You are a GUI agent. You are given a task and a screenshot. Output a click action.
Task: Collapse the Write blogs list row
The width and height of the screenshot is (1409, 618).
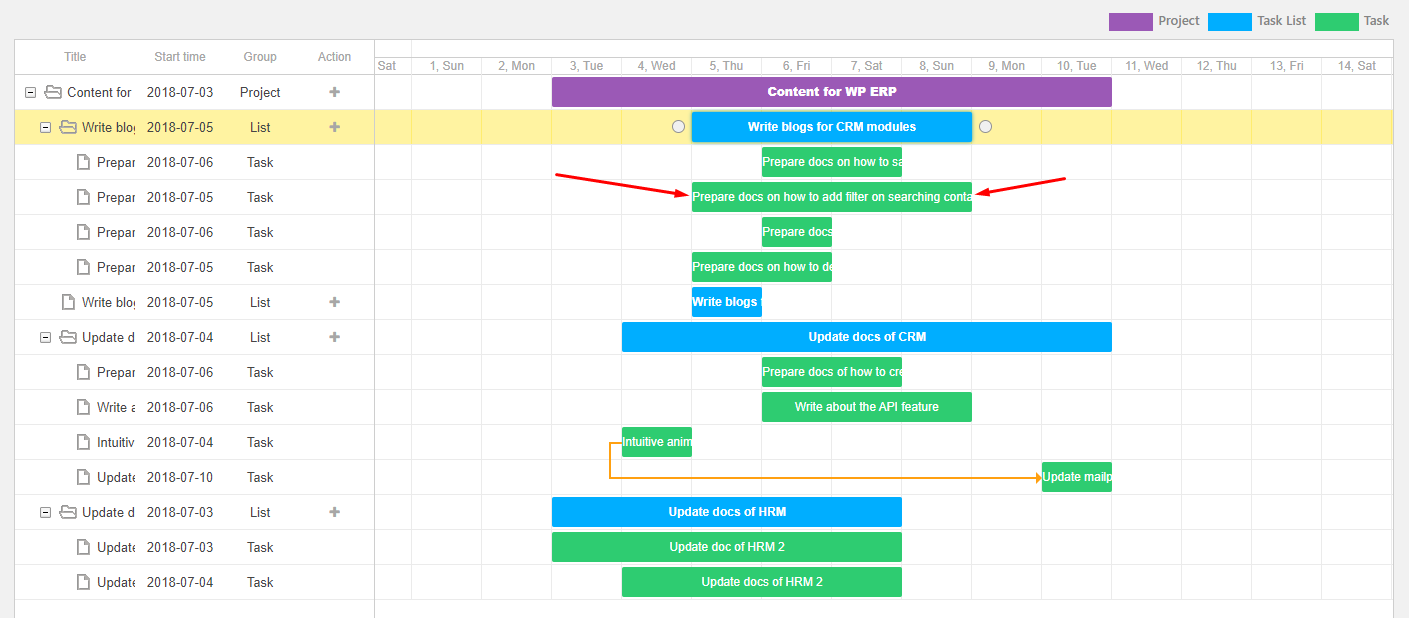click(45, 127)
